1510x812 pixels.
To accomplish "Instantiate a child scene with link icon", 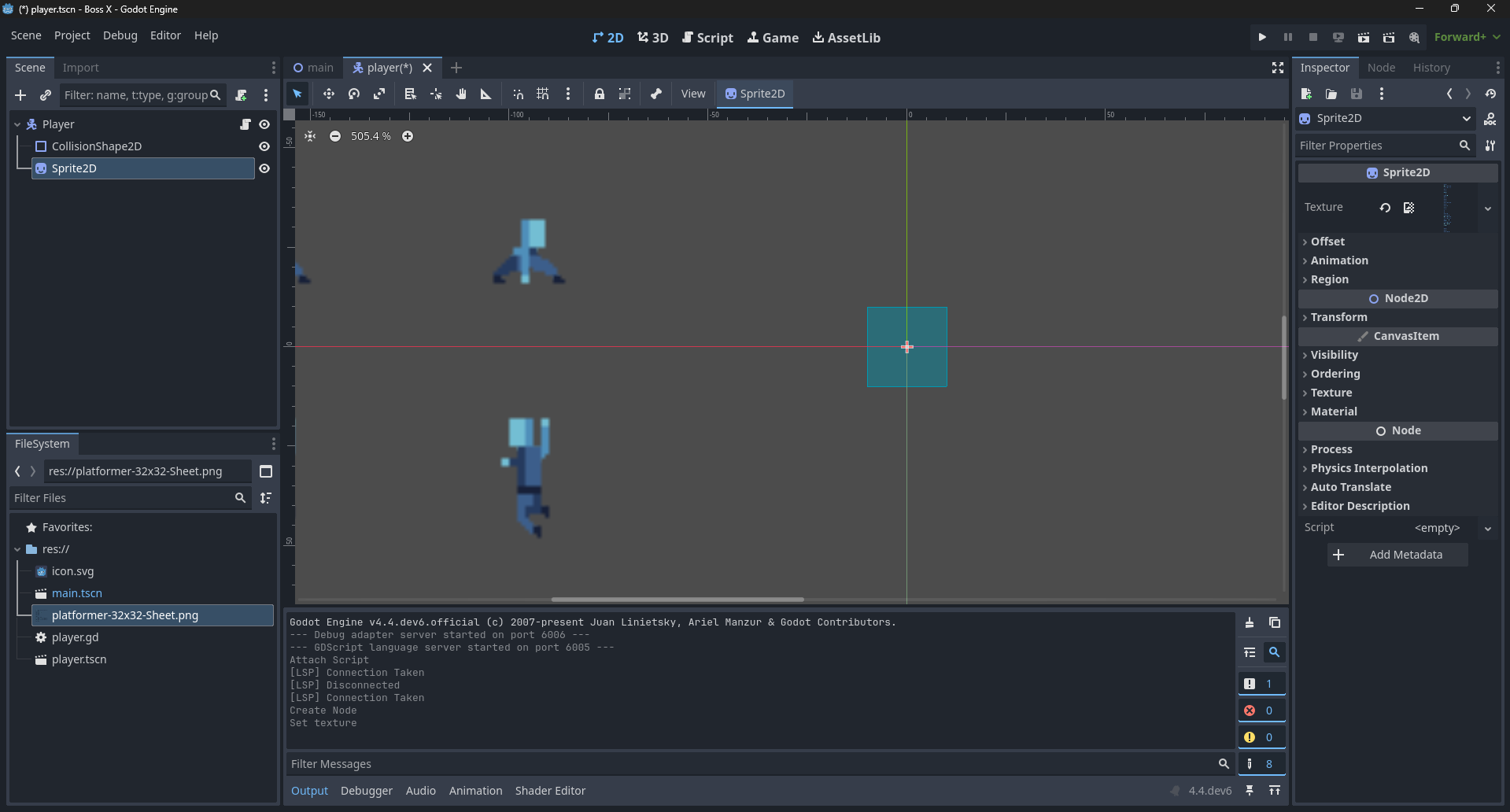I will [46, 95].
